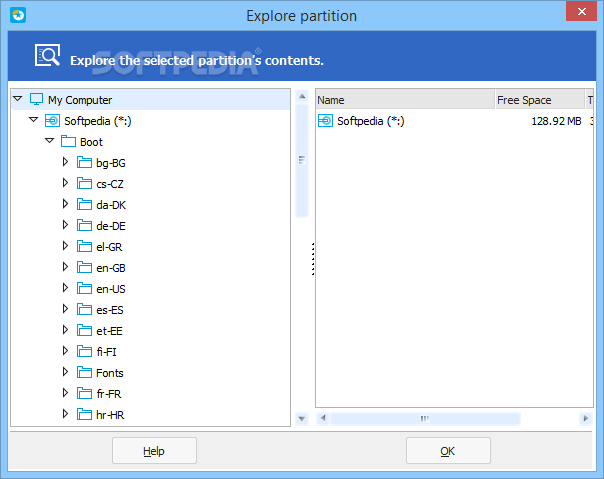Click the list horizontal scrollbar thumb

425,418
